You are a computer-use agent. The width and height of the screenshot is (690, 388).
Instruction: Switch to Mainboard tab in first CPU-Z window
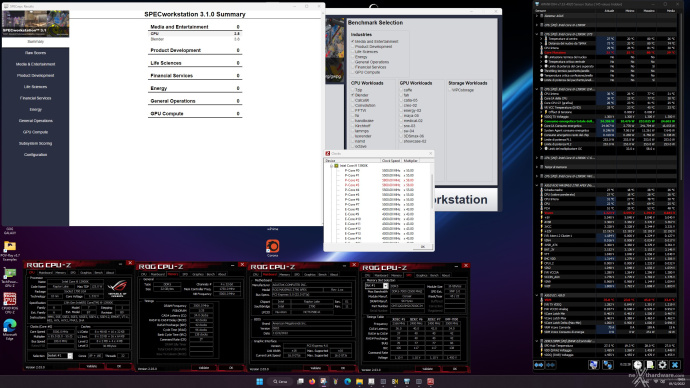pos(45,273)
